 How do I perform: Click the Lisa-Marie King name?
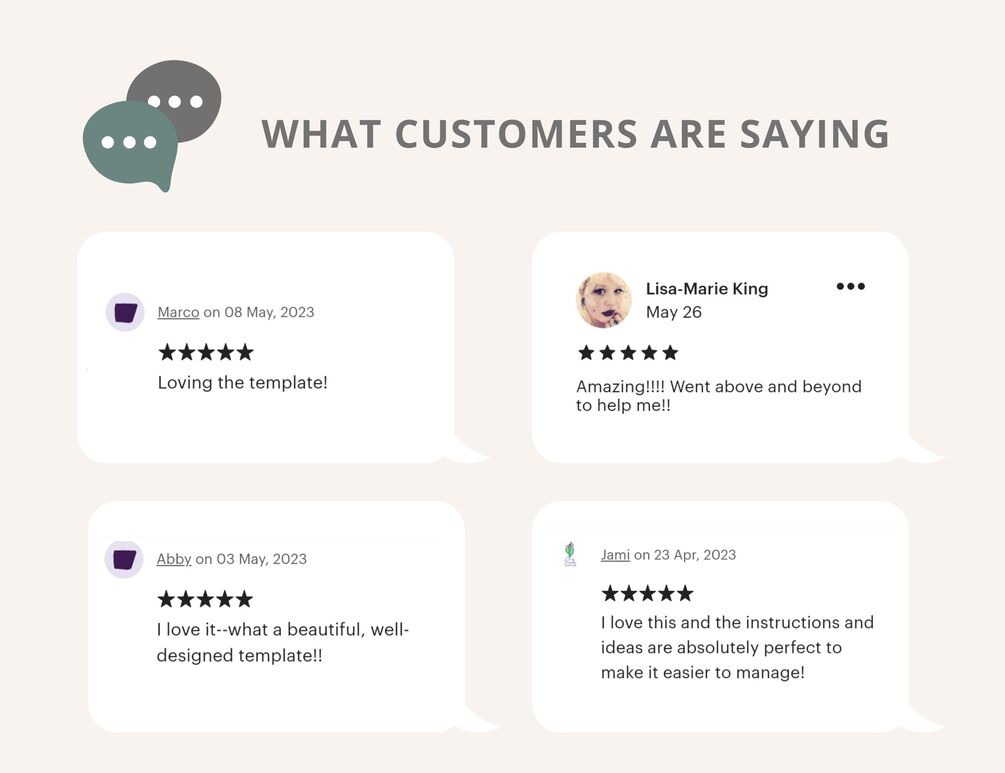(707, 288)
